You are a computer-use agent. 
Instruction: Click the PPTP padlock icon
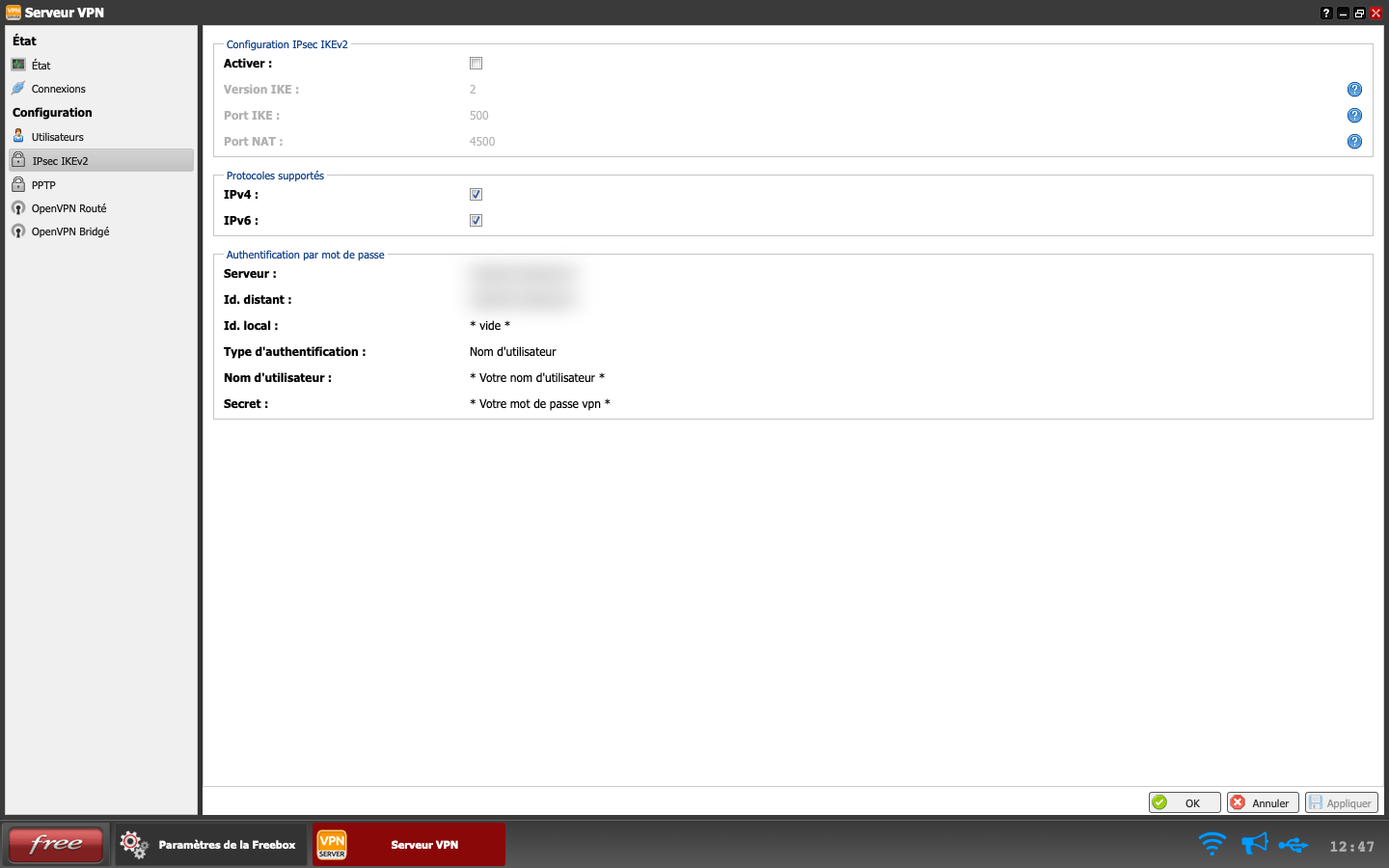18,184
